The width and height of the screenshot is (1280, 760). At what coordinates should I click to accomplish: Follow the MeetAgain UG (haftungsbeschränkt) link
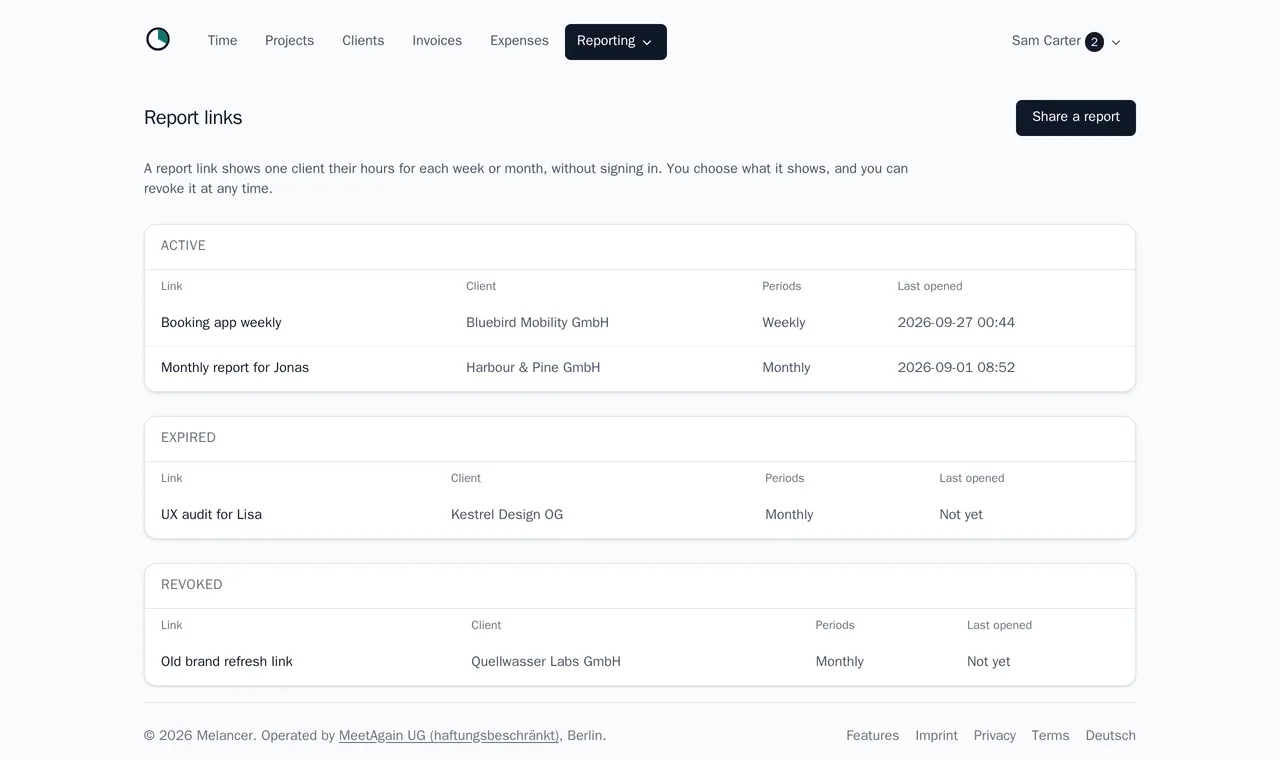(x=449, y=736)
